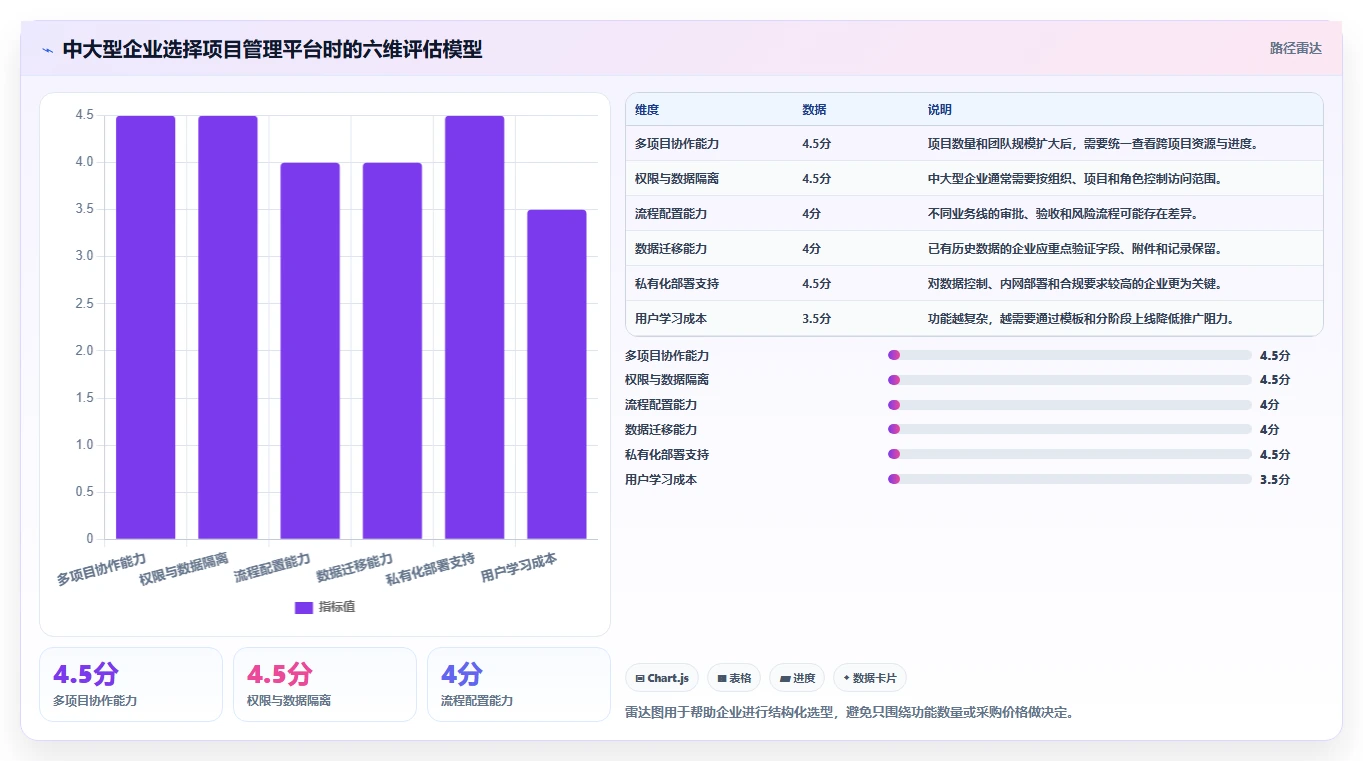Viewport: 1363px width, 761px height.
Task: Click the 数据卡片 tag chip
Action: (x=870, y=678)
